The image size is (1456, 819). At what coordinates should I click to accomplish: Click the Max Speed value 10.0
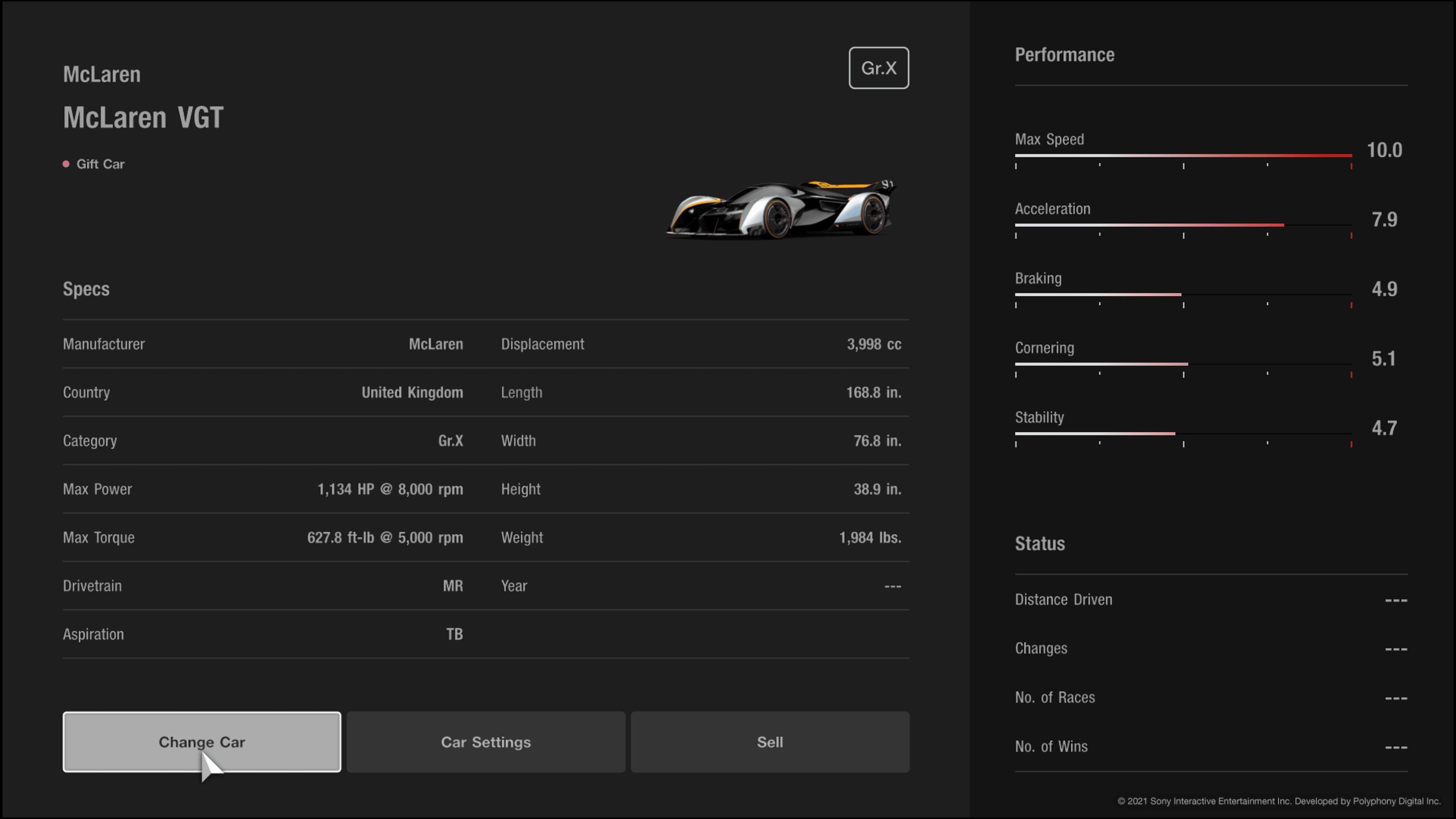pyautogui.click(x=1384, y=151)
